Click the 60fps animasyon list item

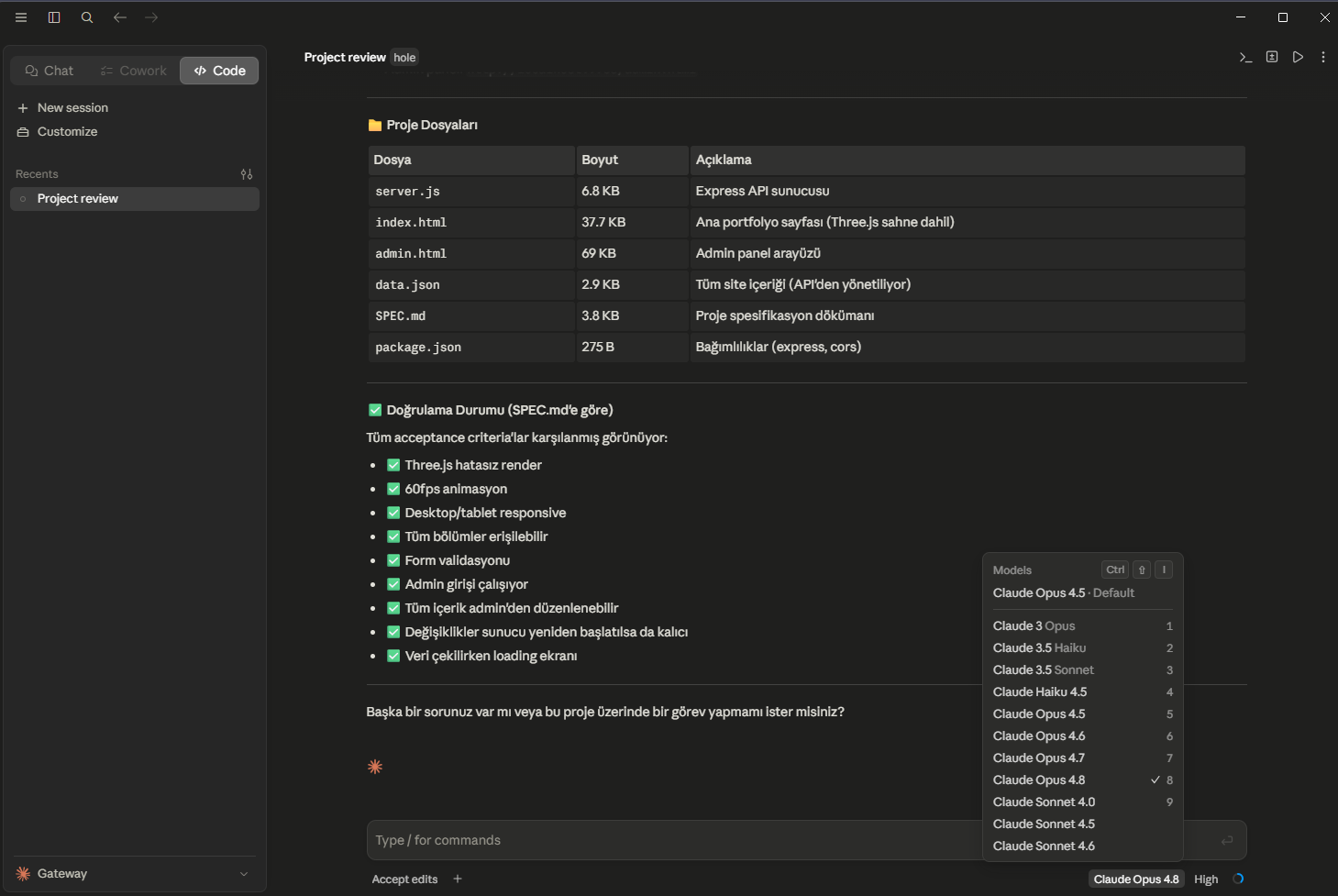coord(456,489)
